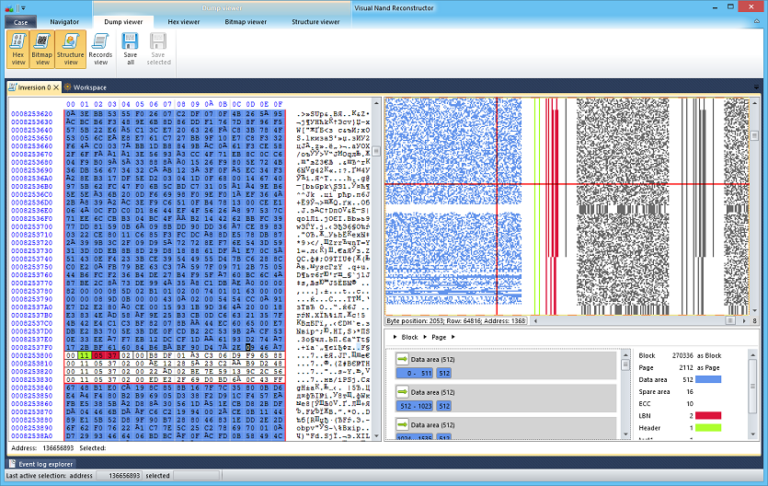Click the 512 size button beside '512 - 1023'

pyautogui.click(x=444, y=406)
